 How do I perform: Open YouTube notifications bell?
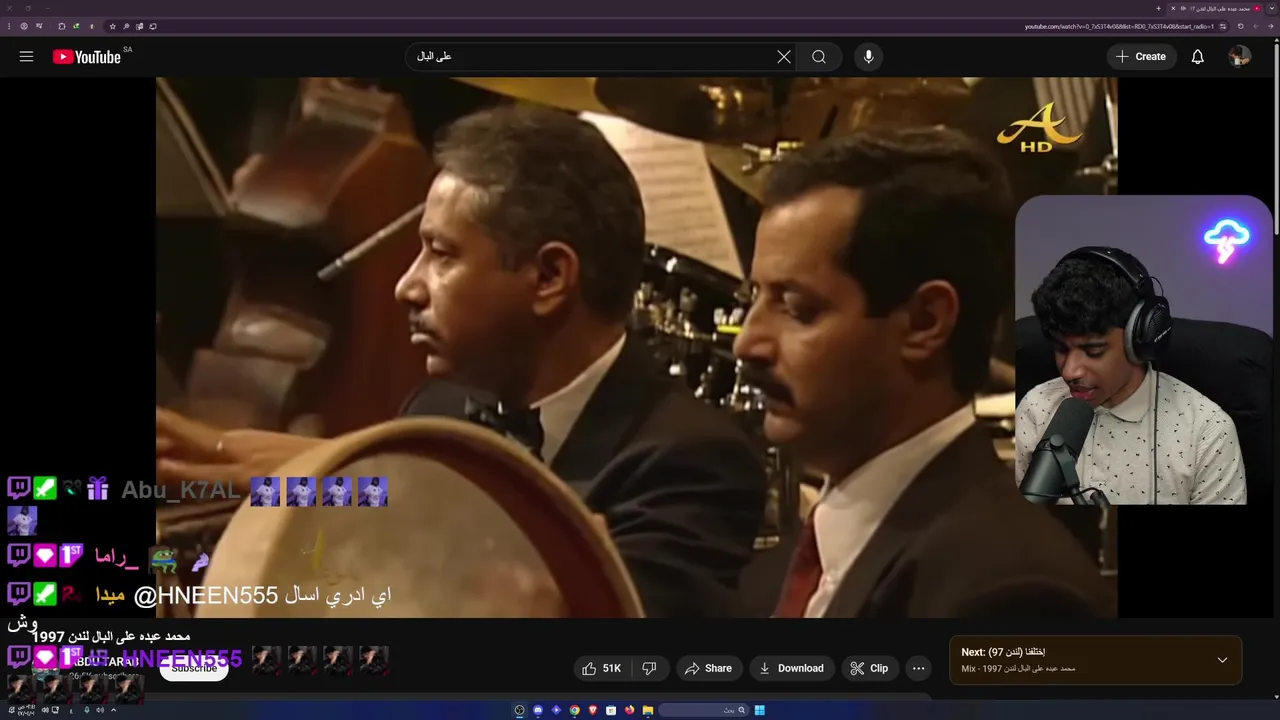(1197, 57)
